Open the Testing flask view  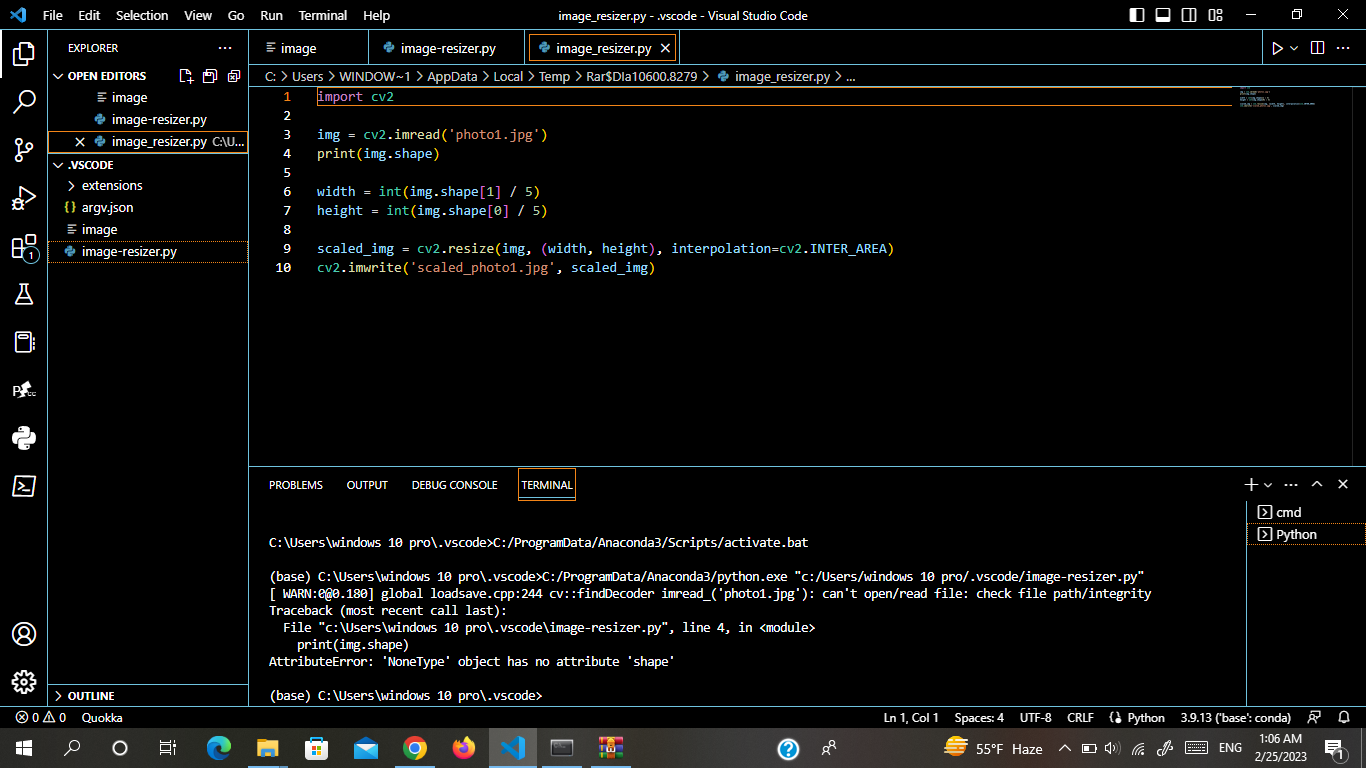(24, 294)
